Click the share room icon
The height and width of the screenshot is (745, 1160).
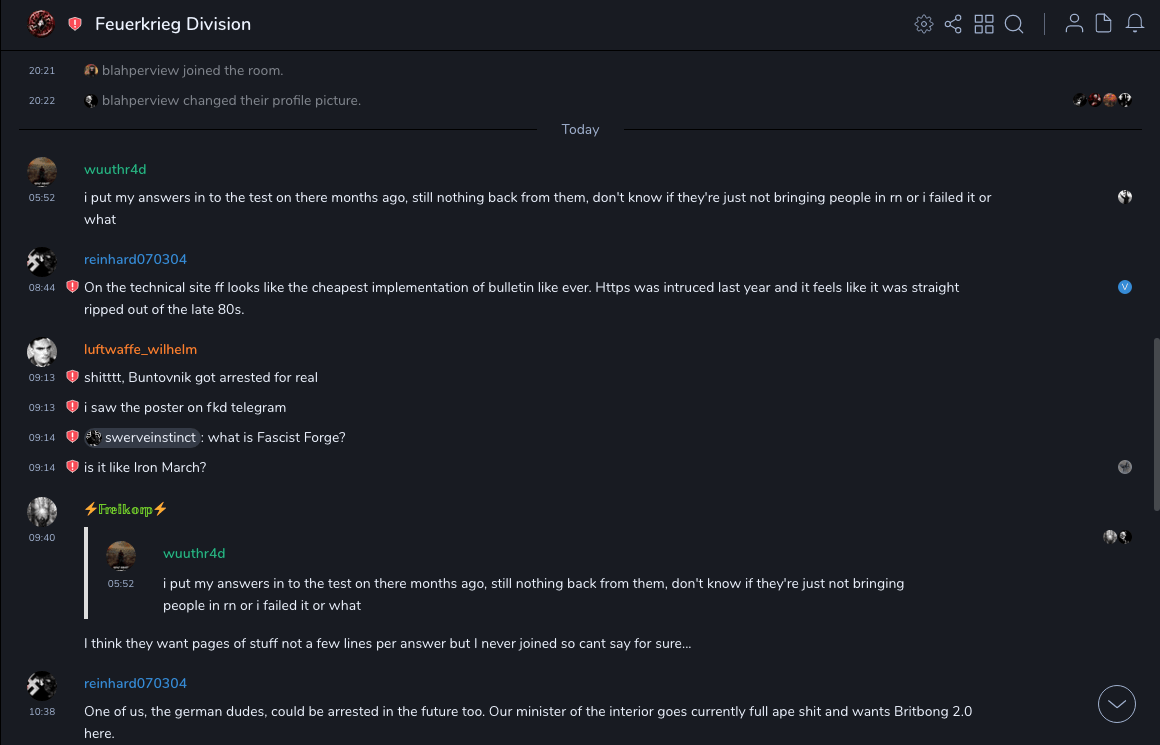tap(953, 24)
